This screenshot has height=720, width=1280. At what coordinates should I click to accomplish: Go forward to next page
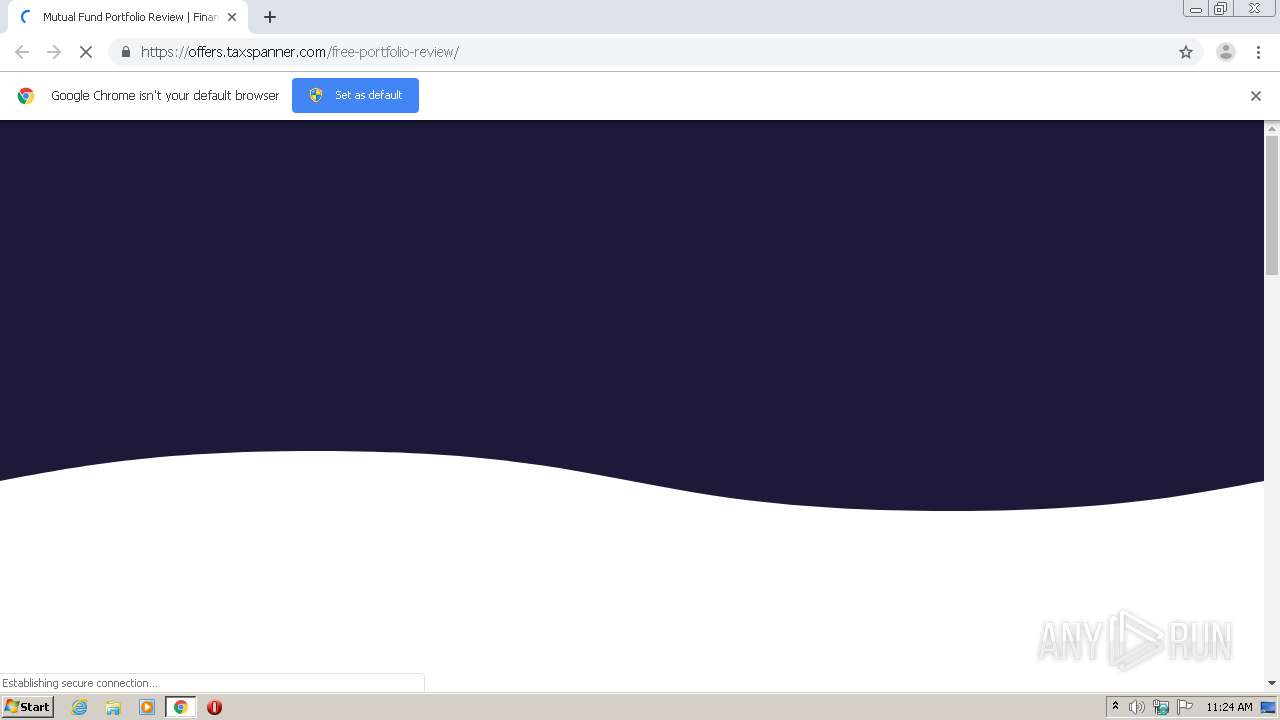coord(54,52)
